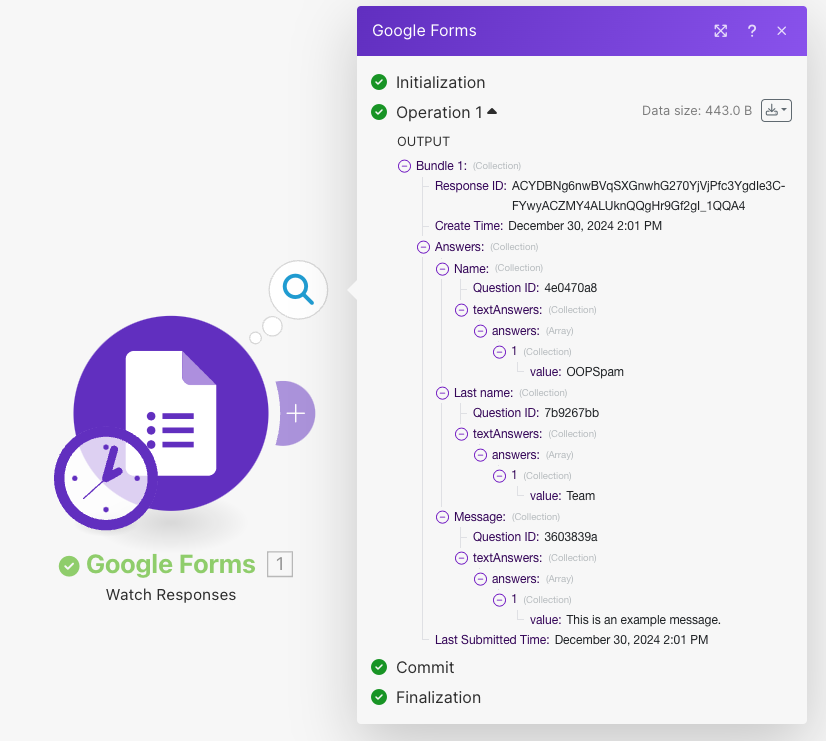Add another module with the plus handle
The height and width of the screenshot is (741, 826).
(296, 413)
